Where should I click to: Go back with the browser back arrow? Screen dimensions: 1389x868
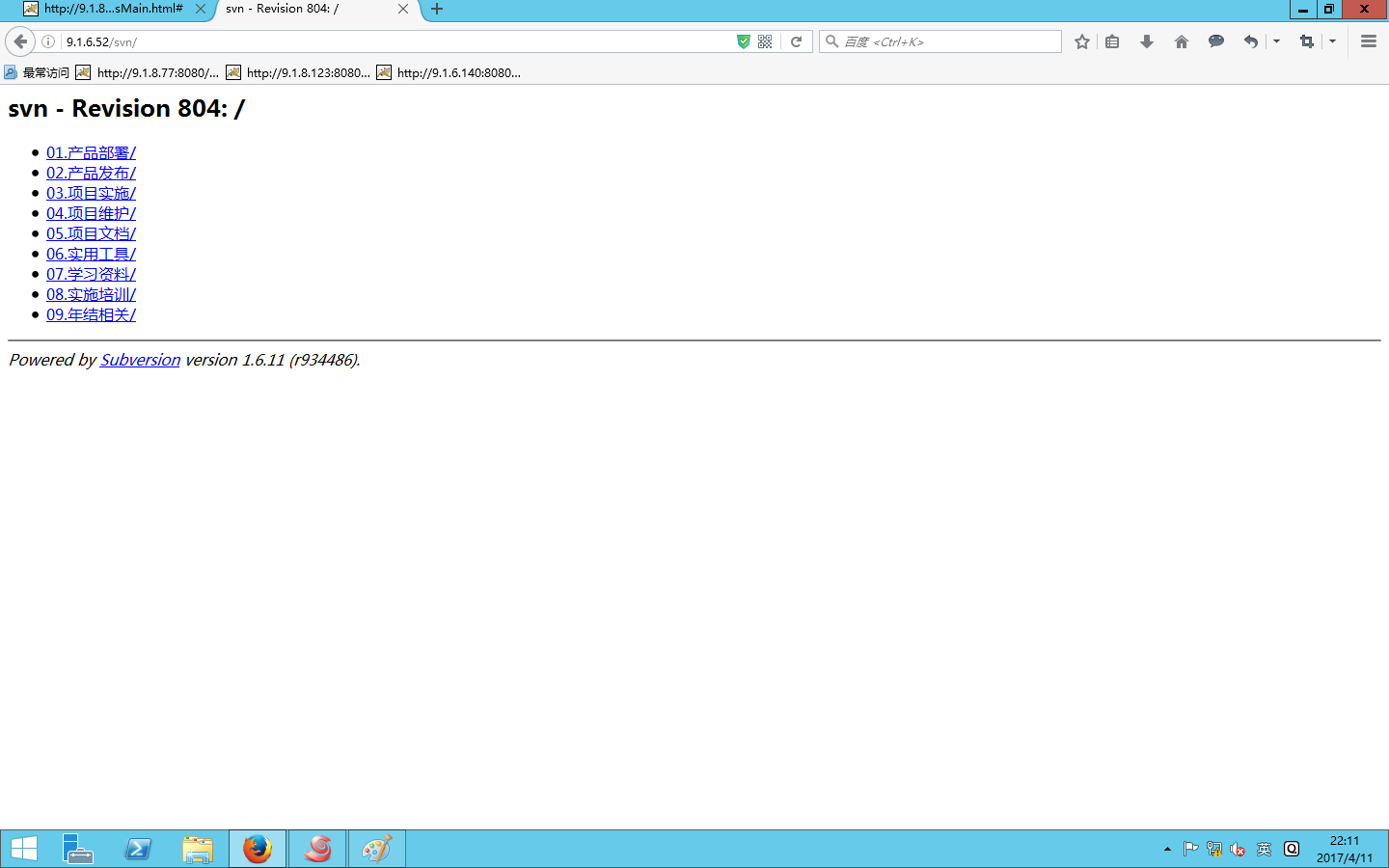pyautogui.click(x=20, y=41)
